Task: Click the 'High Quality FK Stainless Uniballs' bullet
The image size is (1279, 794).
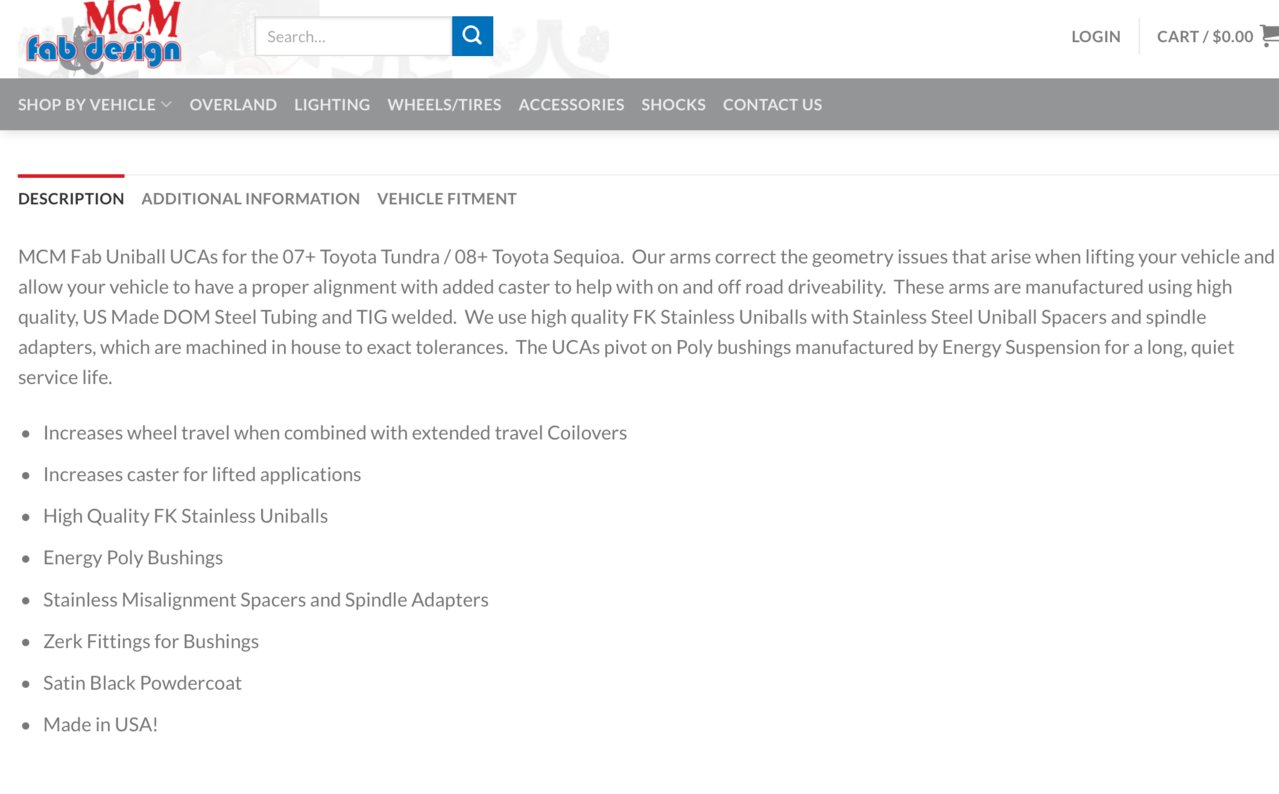Action: (x=185, y=516)
